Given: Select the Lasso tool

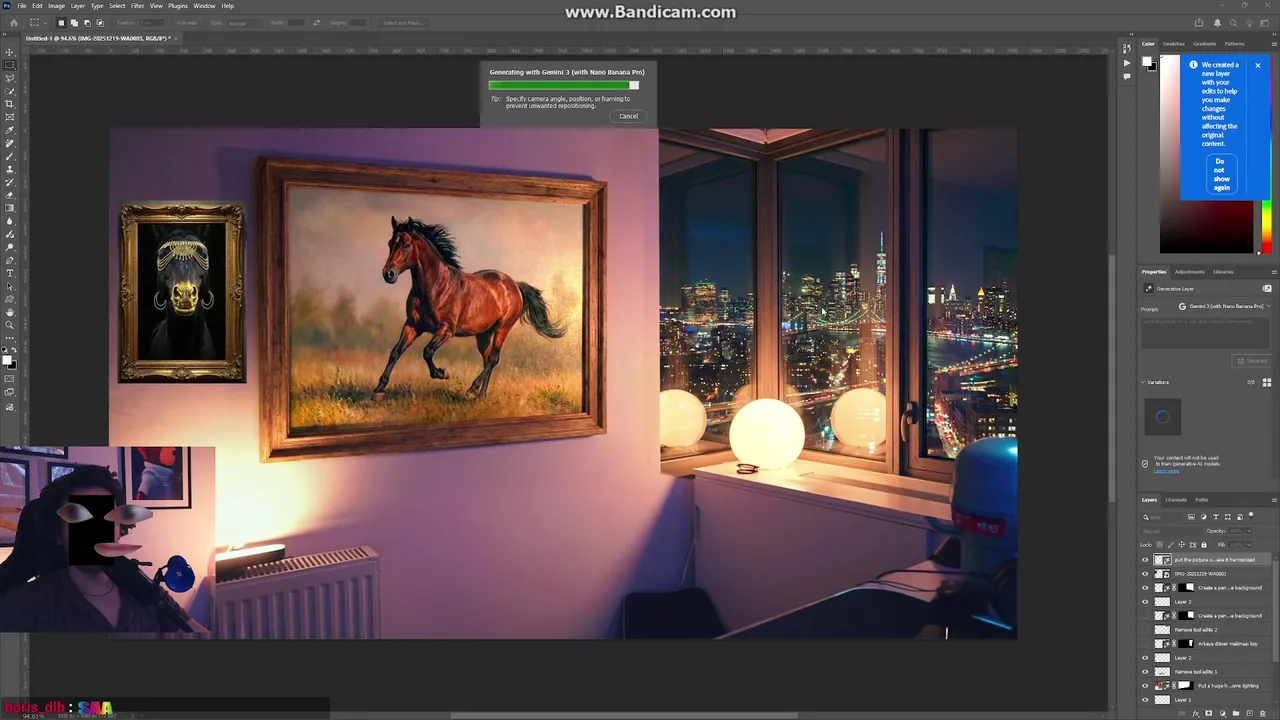Looking at the screenshot, I should (x=10, y=78).
